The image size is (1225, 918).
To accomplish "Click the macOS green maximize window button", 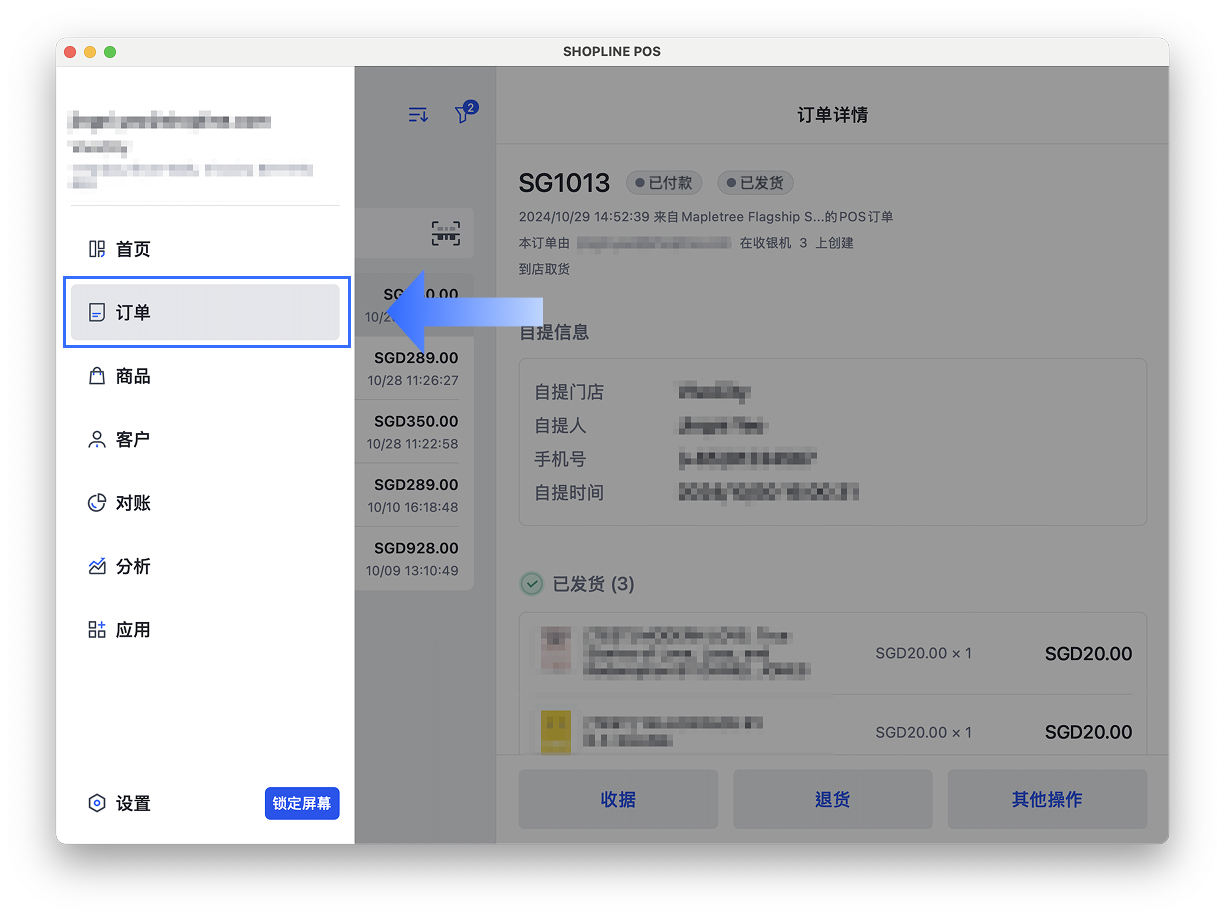I will tap(110, 52).
